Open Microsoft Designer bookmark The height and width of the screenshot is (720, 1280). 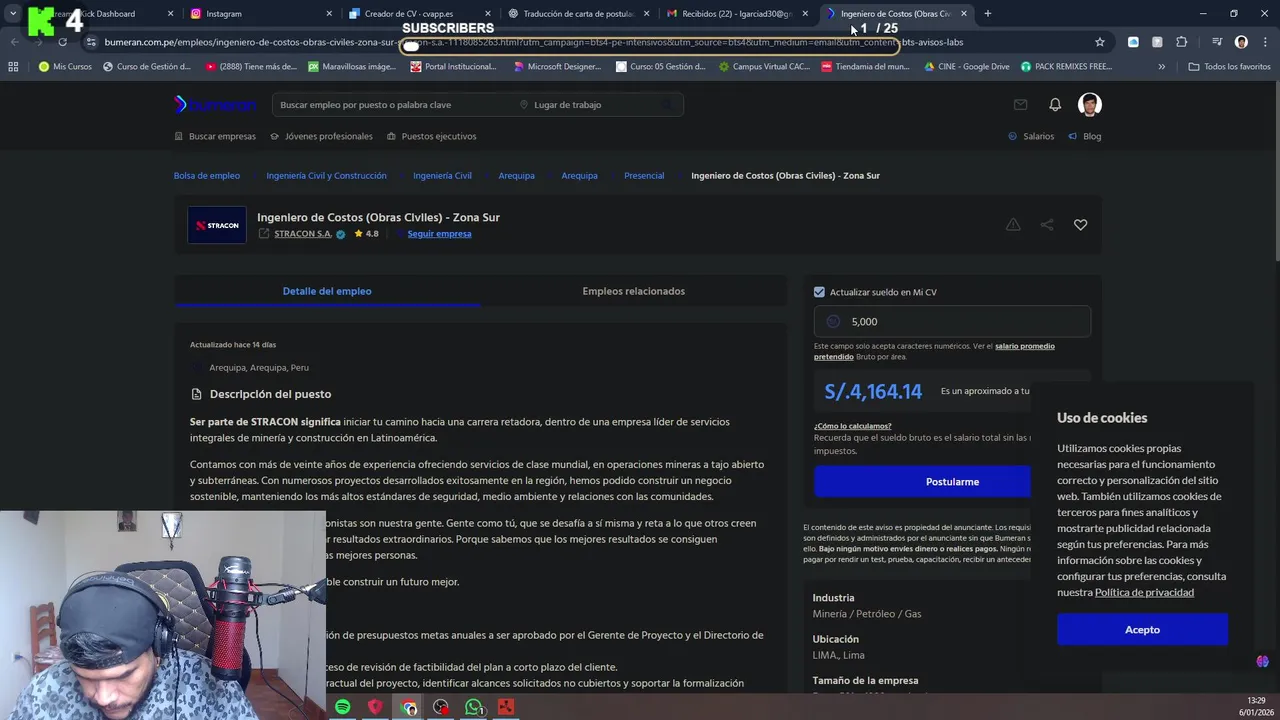[x=557, y=67]
